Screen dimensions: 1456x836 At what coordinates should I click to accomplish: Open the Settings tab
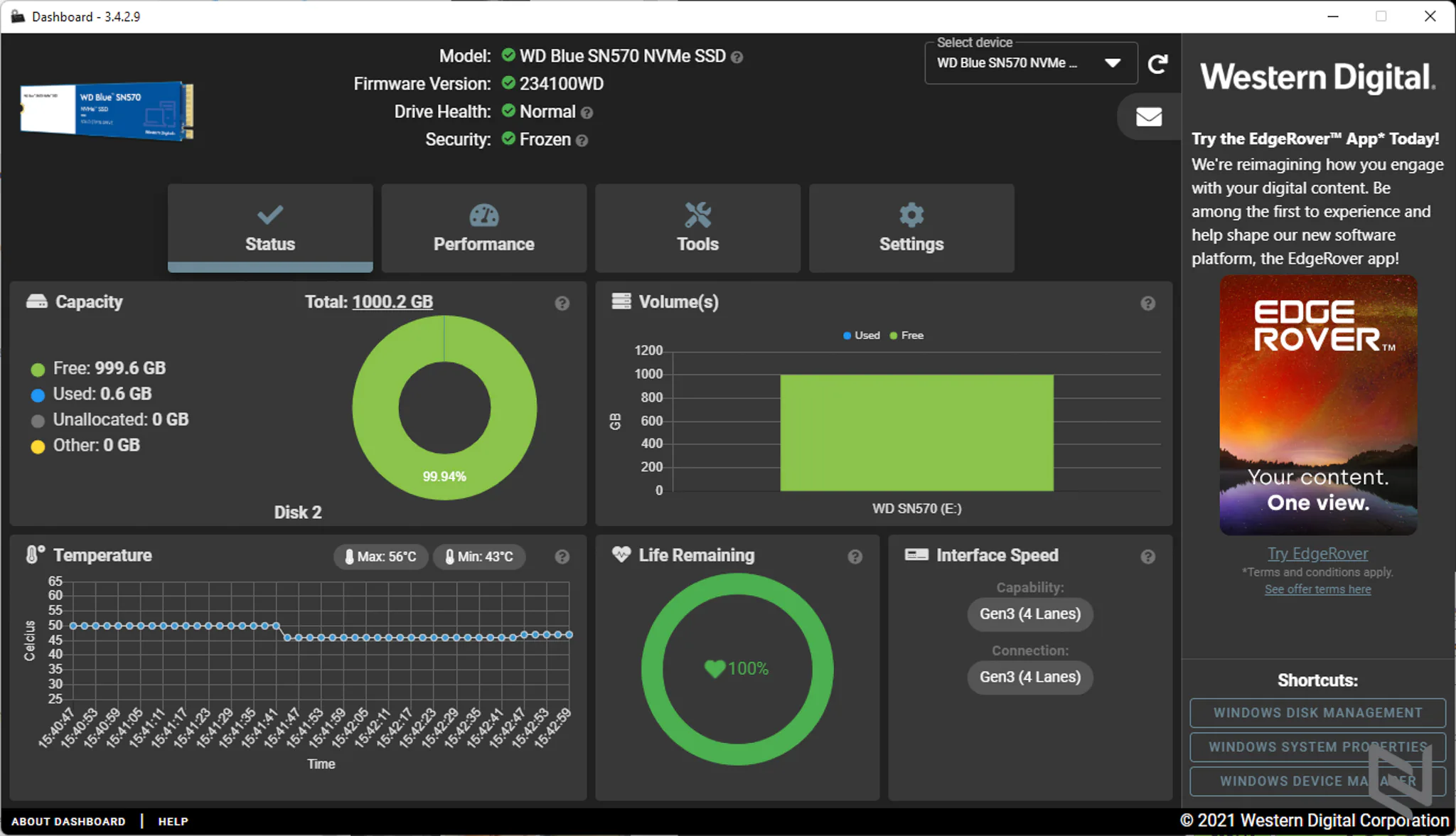point(911,227)
